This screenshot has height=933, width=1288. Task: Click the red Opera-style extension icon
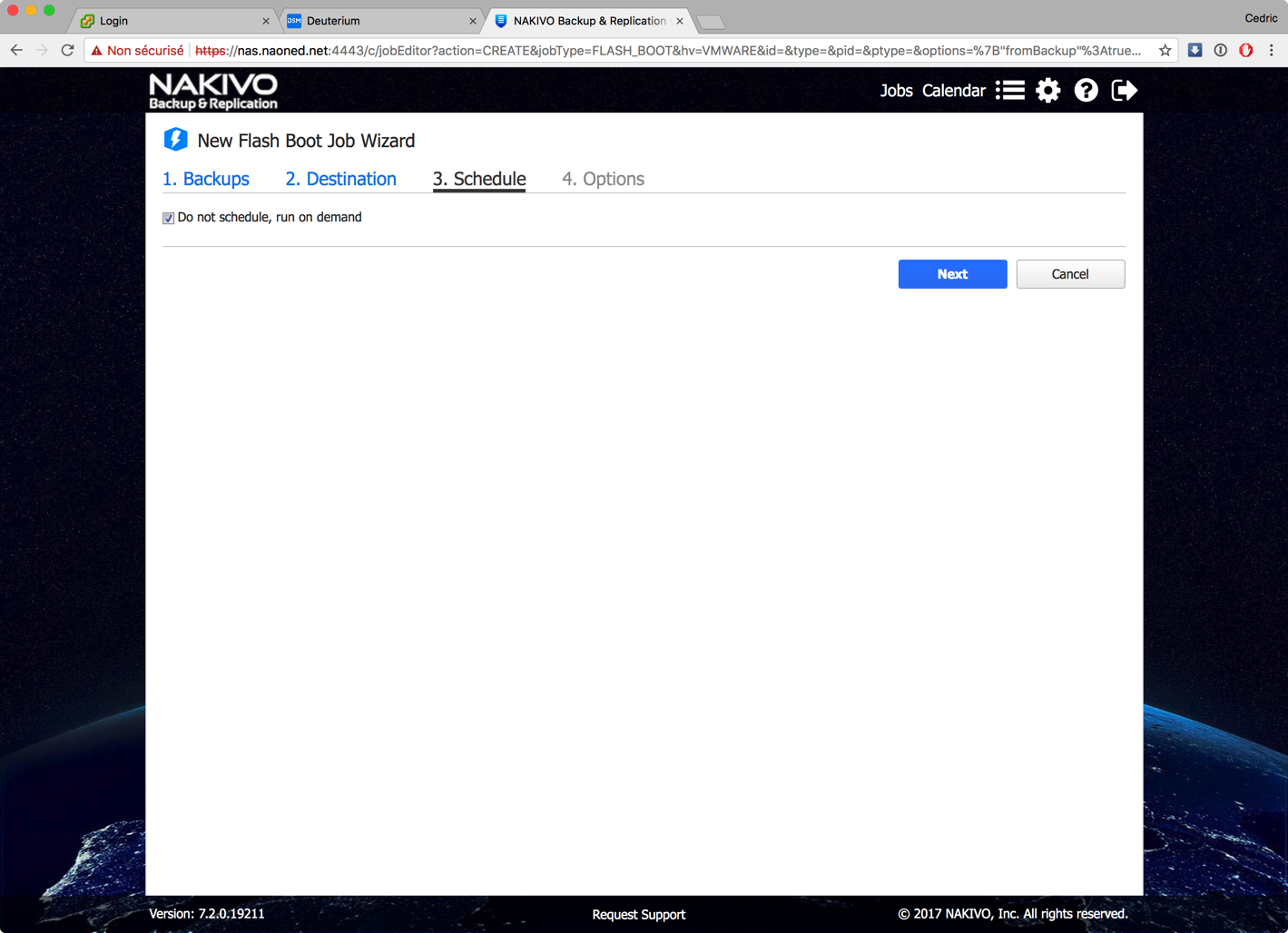1245,51
